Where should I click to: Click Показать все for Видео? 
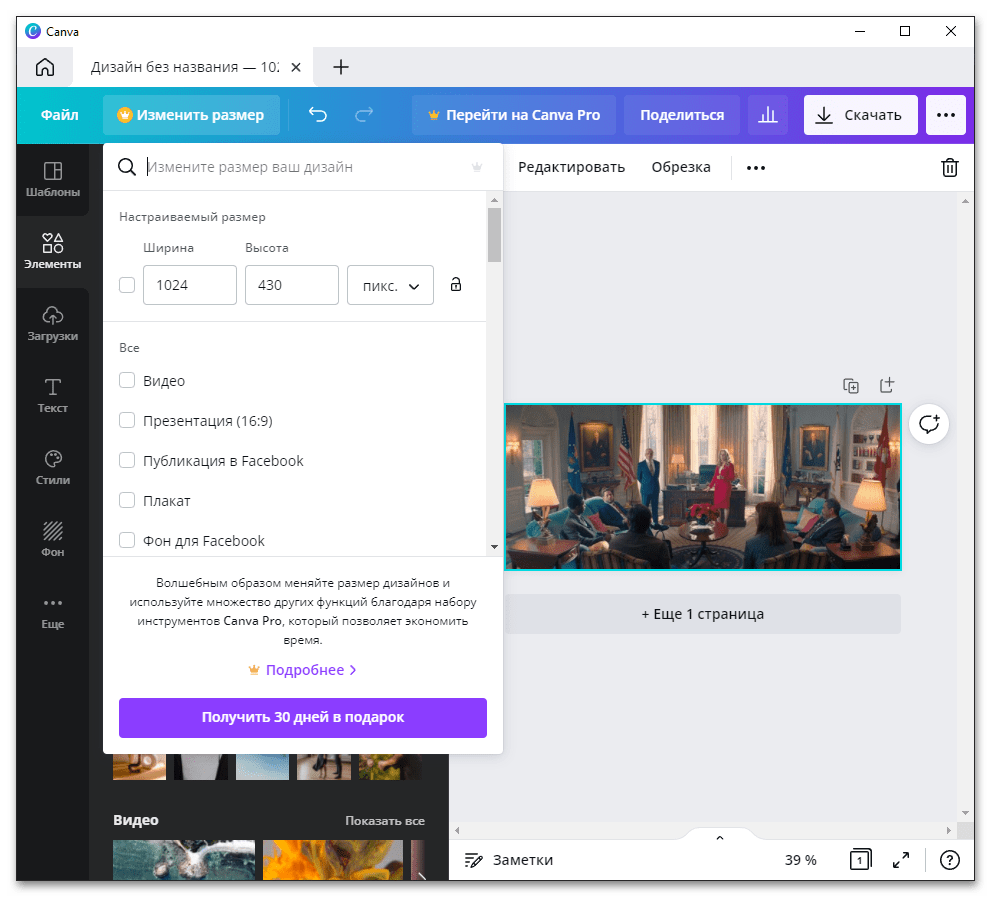click(384, 821)
